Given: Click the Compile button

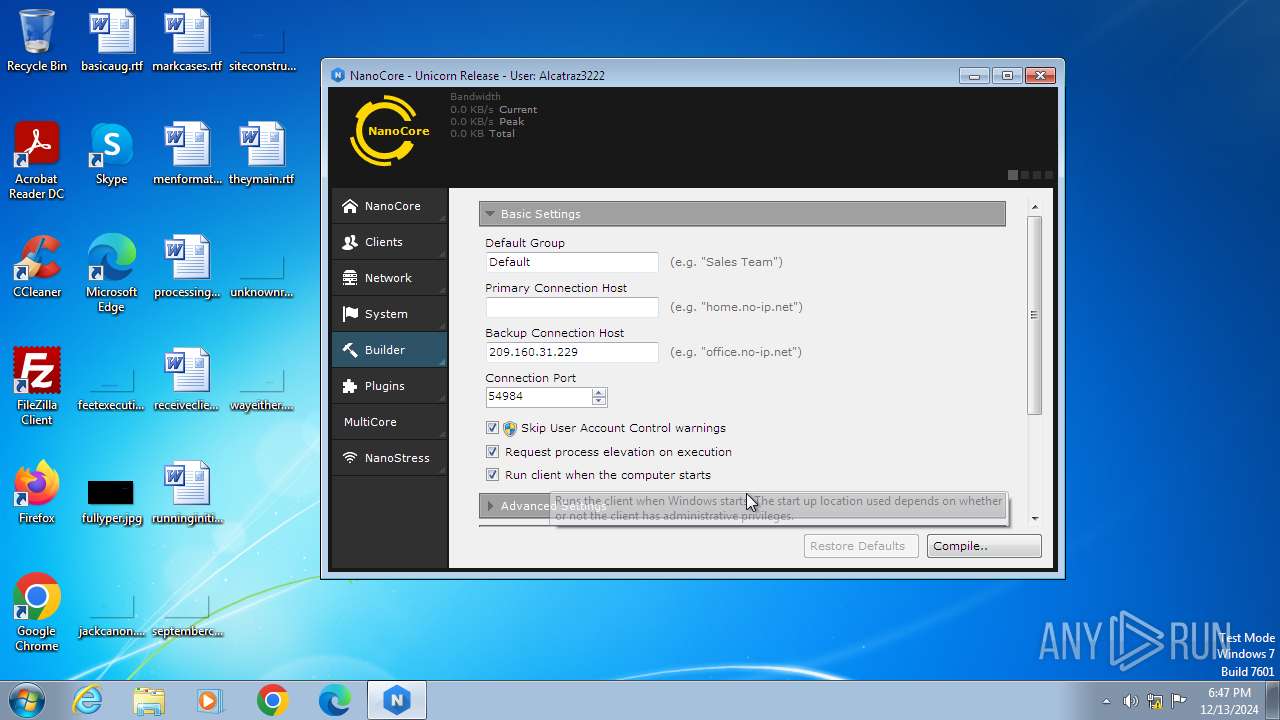Looking at the screenshot, I should pos(984,546).
